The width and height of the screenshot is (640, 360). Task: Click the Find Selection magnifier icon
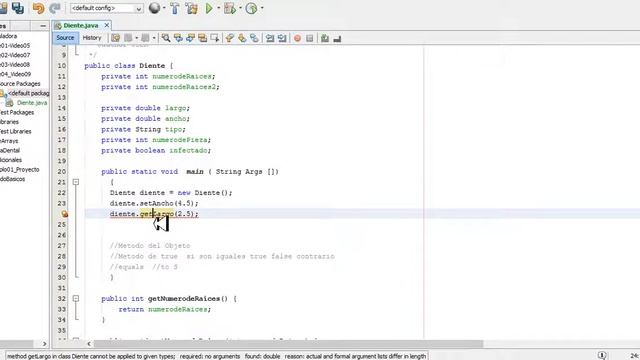166,38
